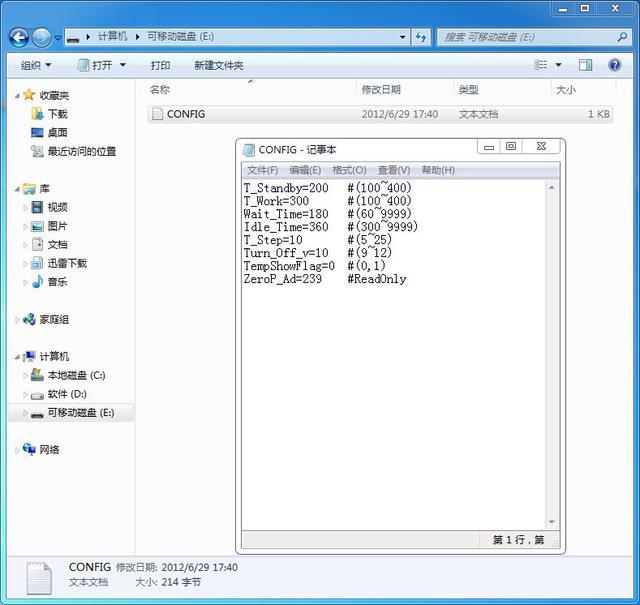Click the CONFIG file's document icon
Screen dimensions: 640x605
[x=157, y=114]
